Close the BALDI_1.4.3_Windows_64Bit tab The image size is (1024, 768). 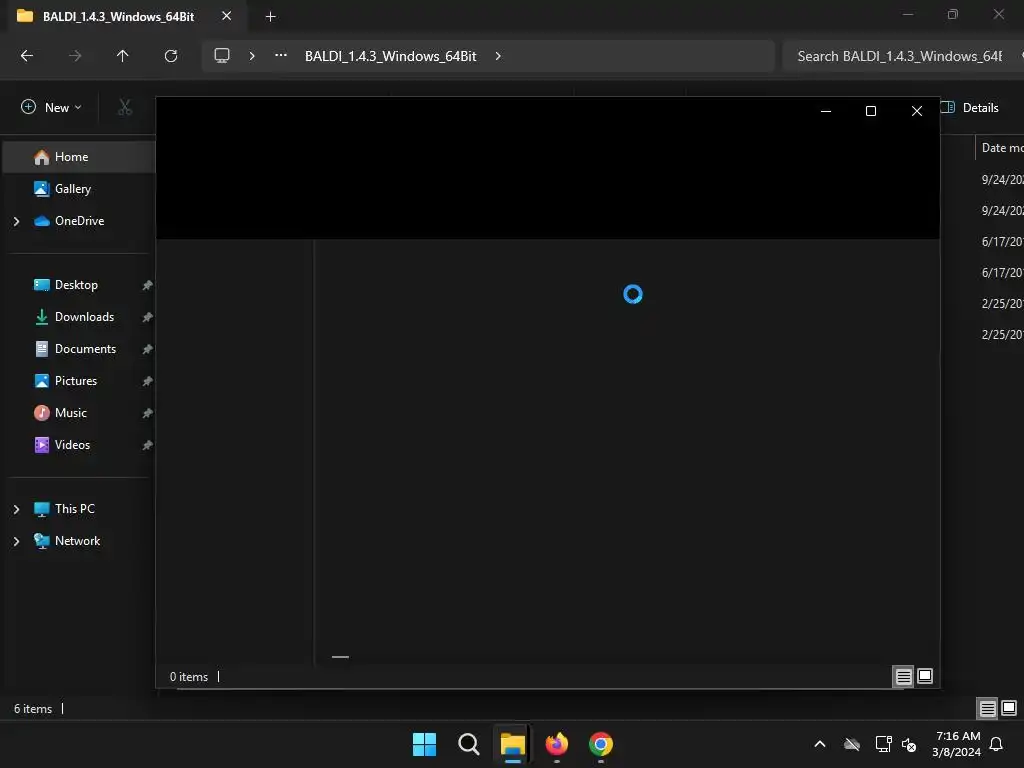(x=227, y=16)
